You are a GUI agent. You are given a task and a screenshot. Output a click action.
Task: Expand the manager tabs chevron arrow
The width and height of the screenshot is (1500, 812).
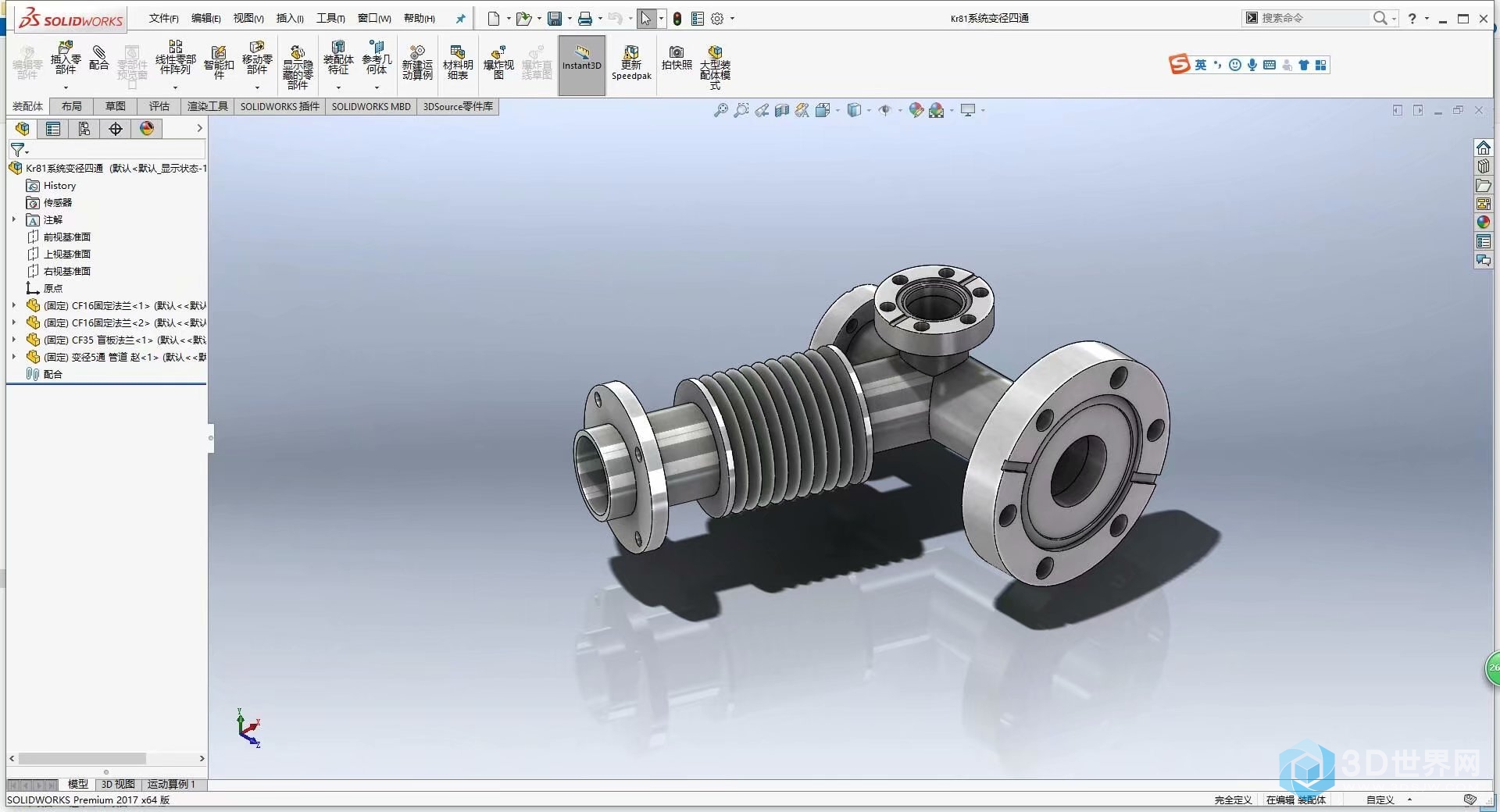200,128
